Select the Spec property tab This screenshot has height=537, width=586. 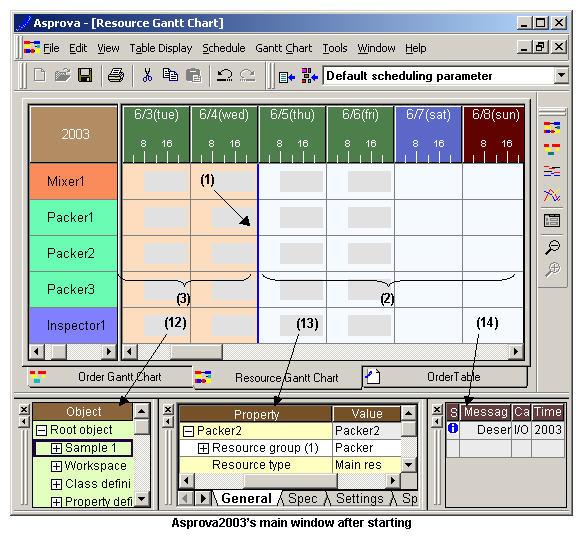[303, 499]
